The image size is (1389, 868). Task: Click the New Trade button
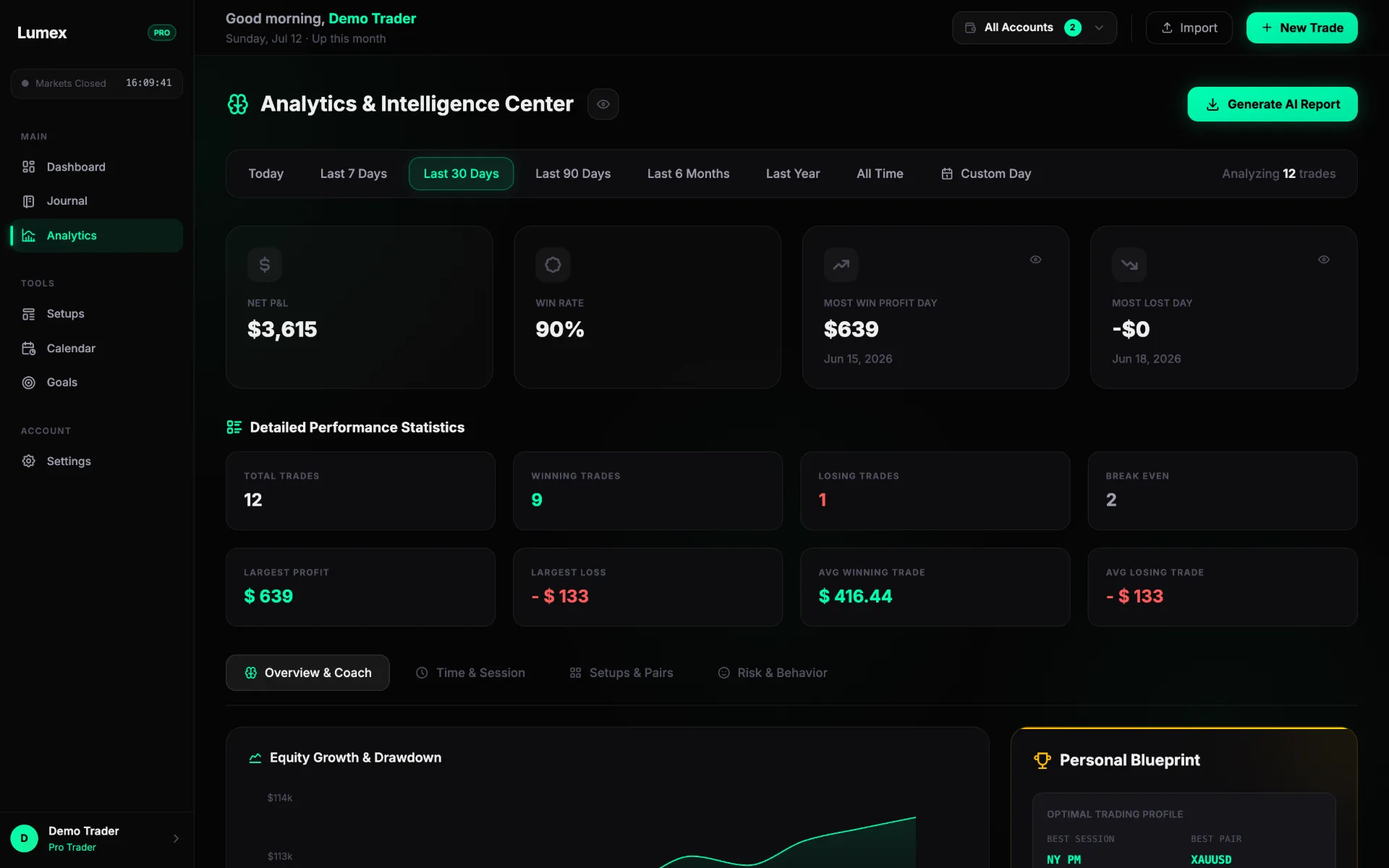pos(1301,27)
